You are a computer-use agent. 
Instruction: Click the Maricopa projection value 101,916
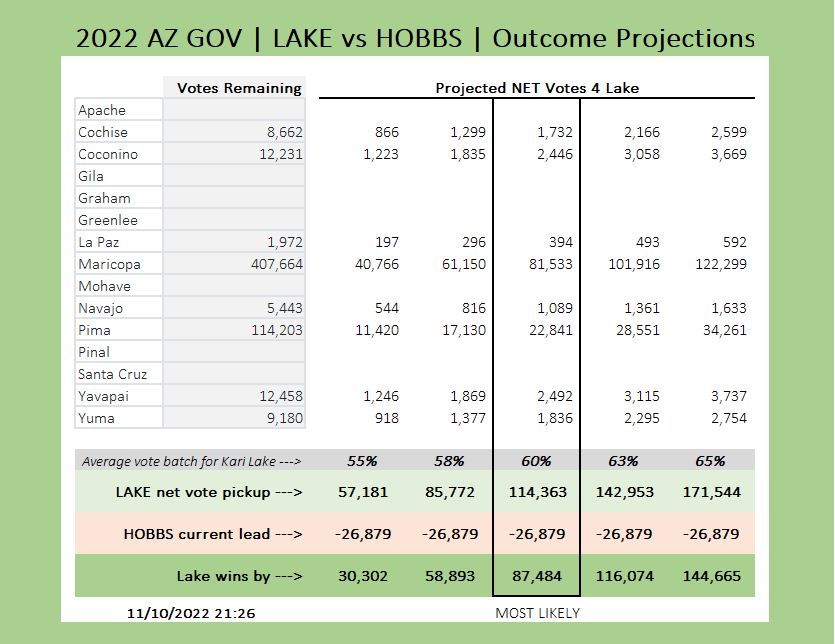pos(634,264)
